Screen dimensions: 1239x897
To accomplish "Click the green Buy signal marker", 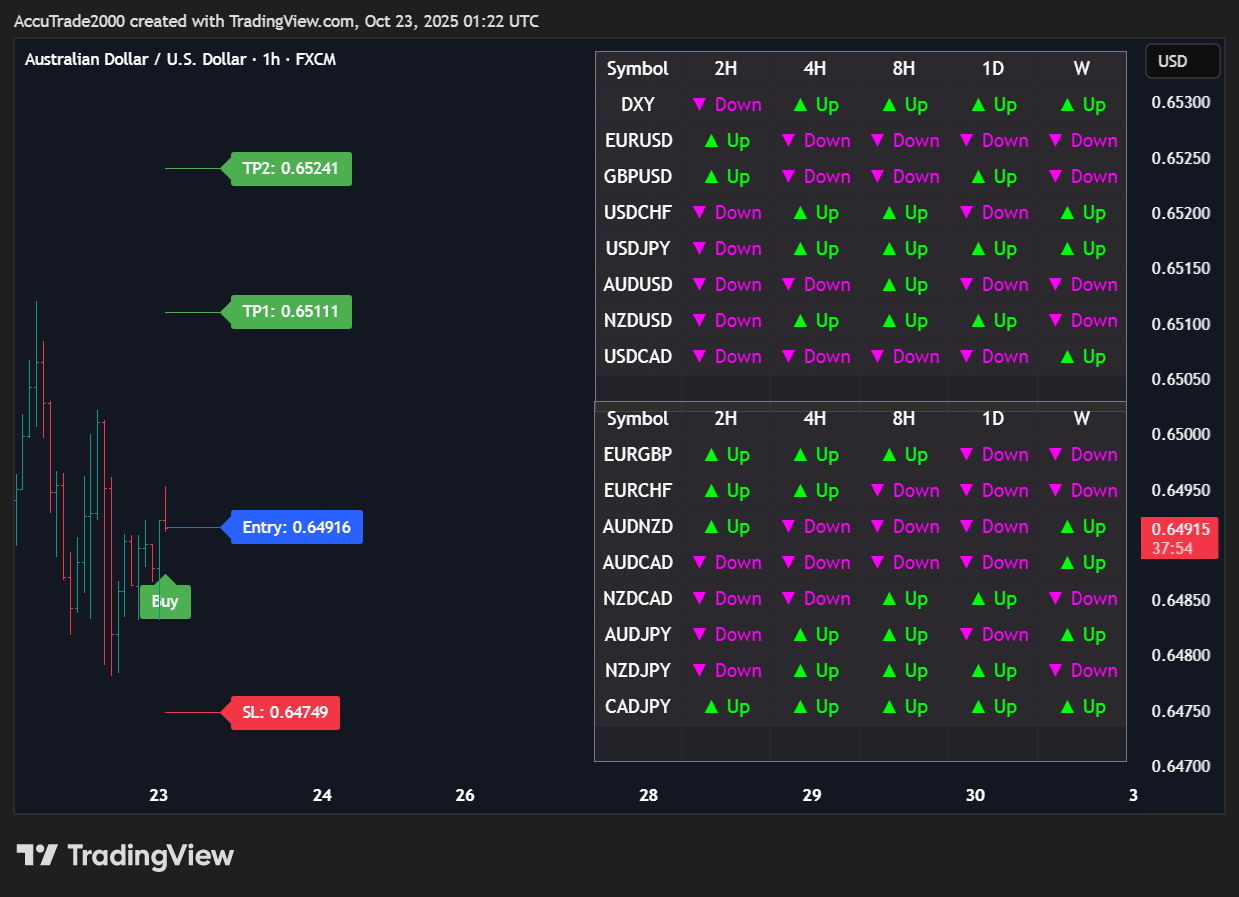I will coord(165,600).
